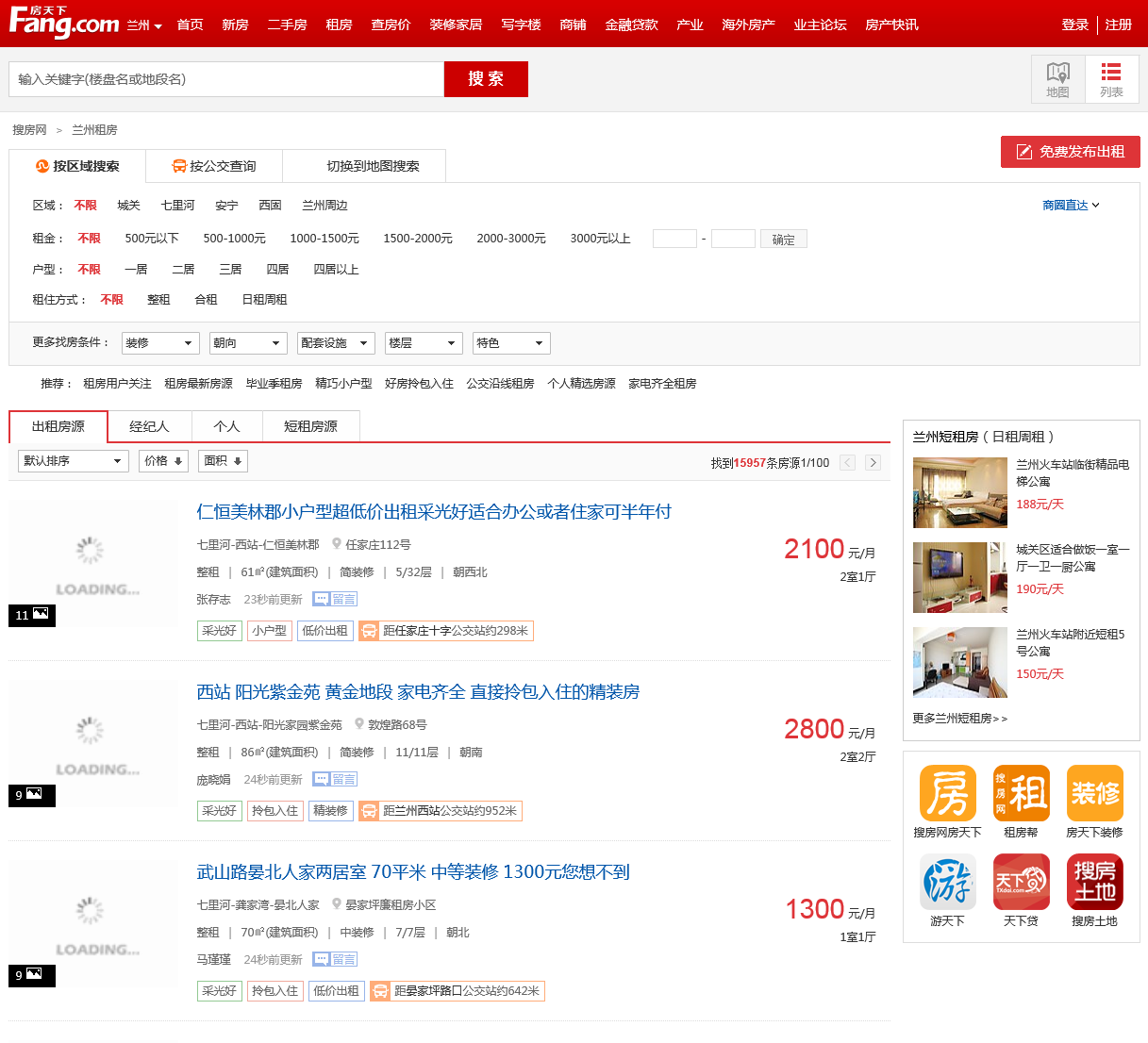Click 留言 message icon for 张存志 listing

click(x=335, y=599)
